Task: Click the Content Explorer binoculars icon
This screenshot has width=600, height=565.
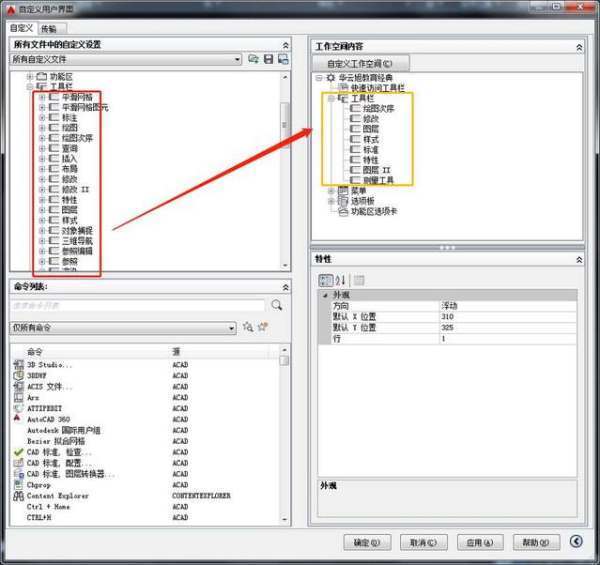Action: (x=18, y=496)
